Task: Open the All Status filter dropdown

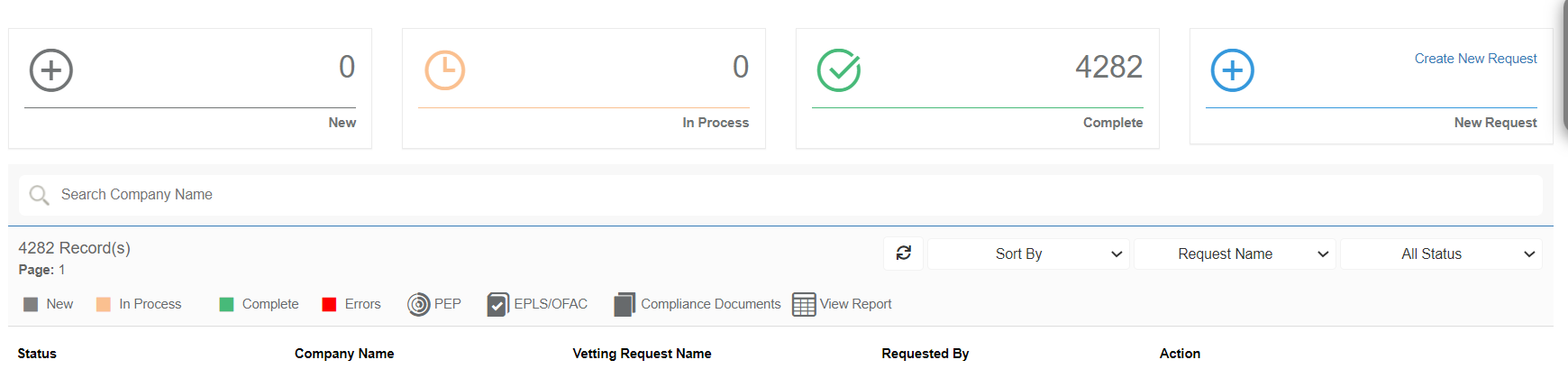Action: pos(1441,254)
